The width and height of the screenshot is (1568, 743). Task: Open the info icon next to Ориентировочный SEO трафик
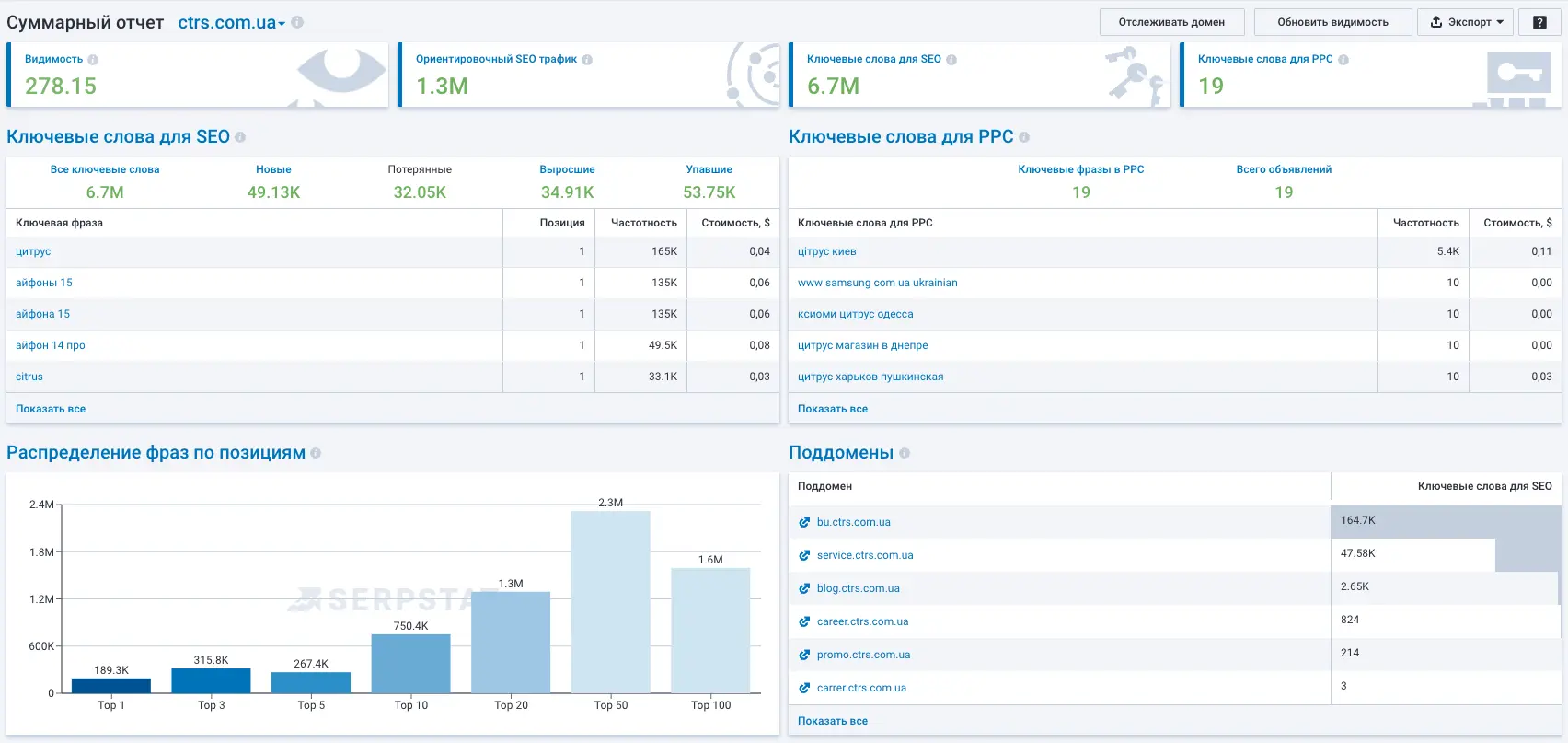point(587,60)
